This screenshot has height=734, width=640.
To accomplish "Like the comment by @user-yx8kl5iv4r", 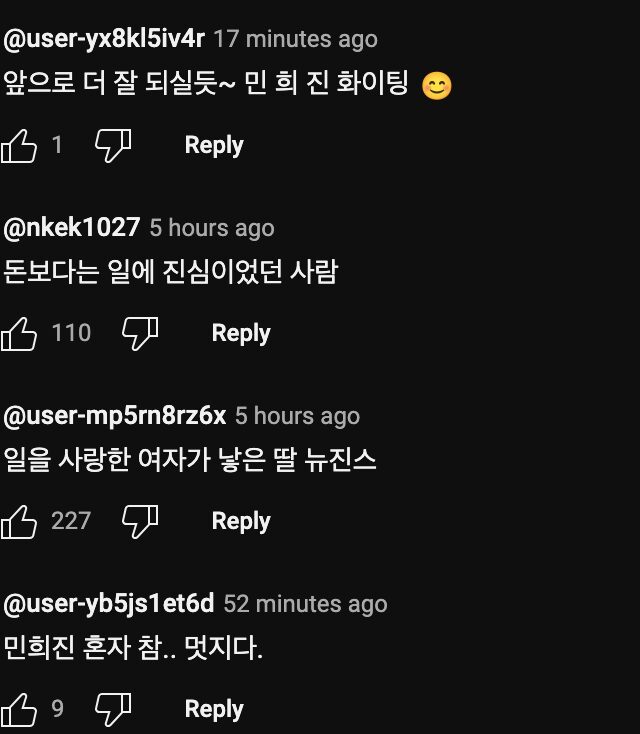I will 19,146.
